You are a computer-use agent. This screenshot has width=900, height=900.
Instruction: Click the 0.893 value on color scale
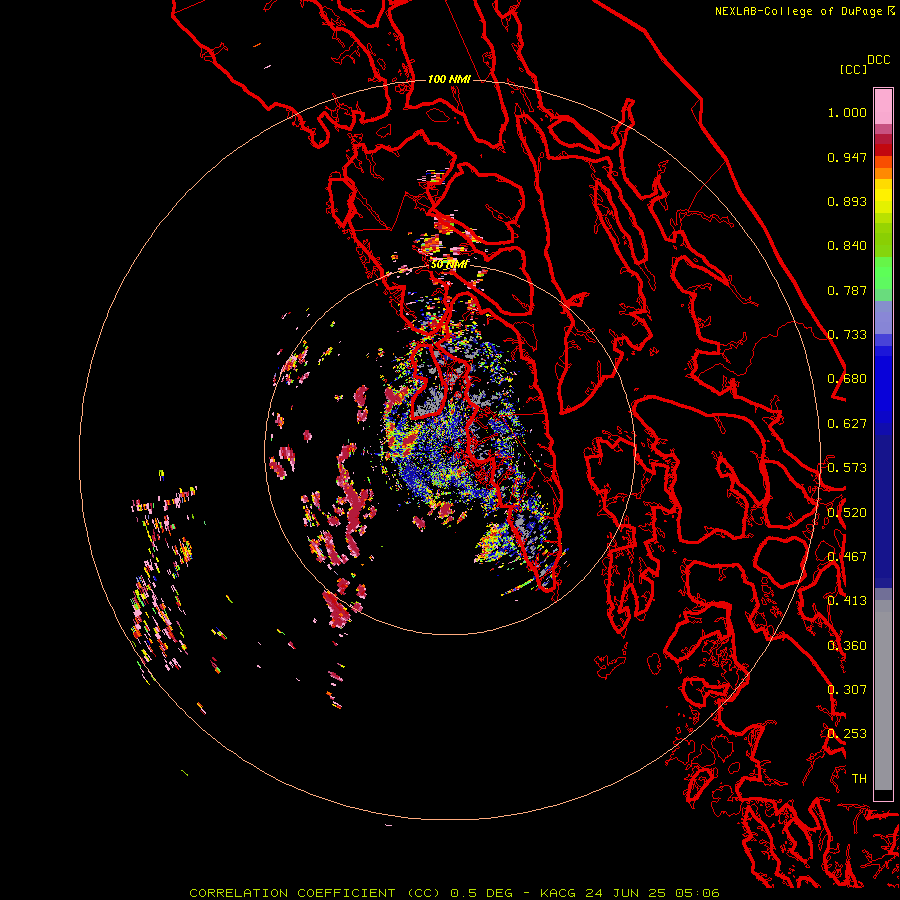coord(847,201)
